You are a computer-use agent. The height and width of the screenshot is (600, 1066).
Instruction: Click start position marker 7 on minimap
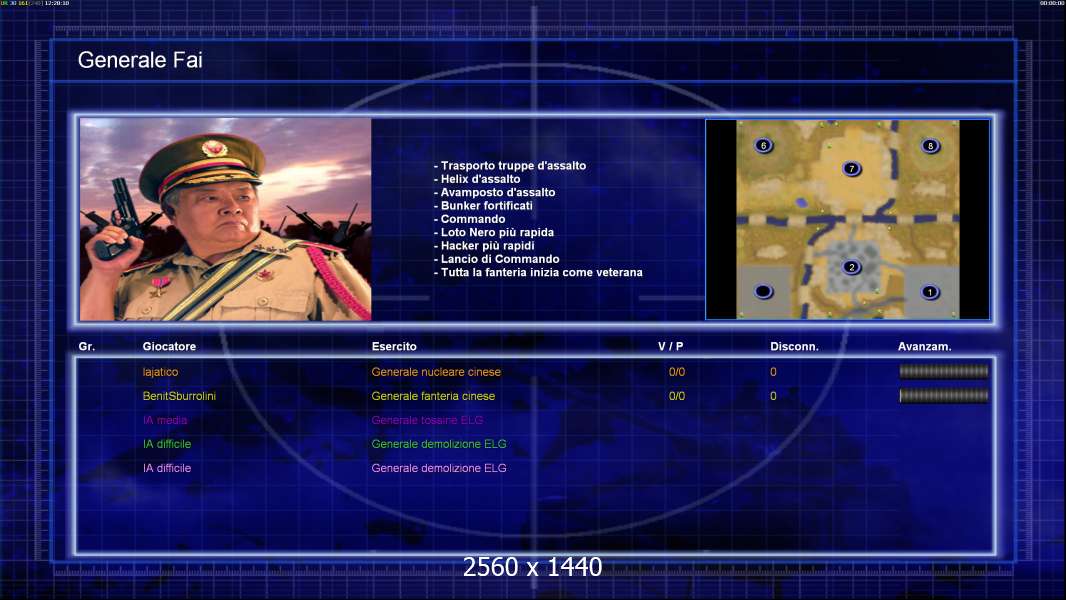pos(851,169)
